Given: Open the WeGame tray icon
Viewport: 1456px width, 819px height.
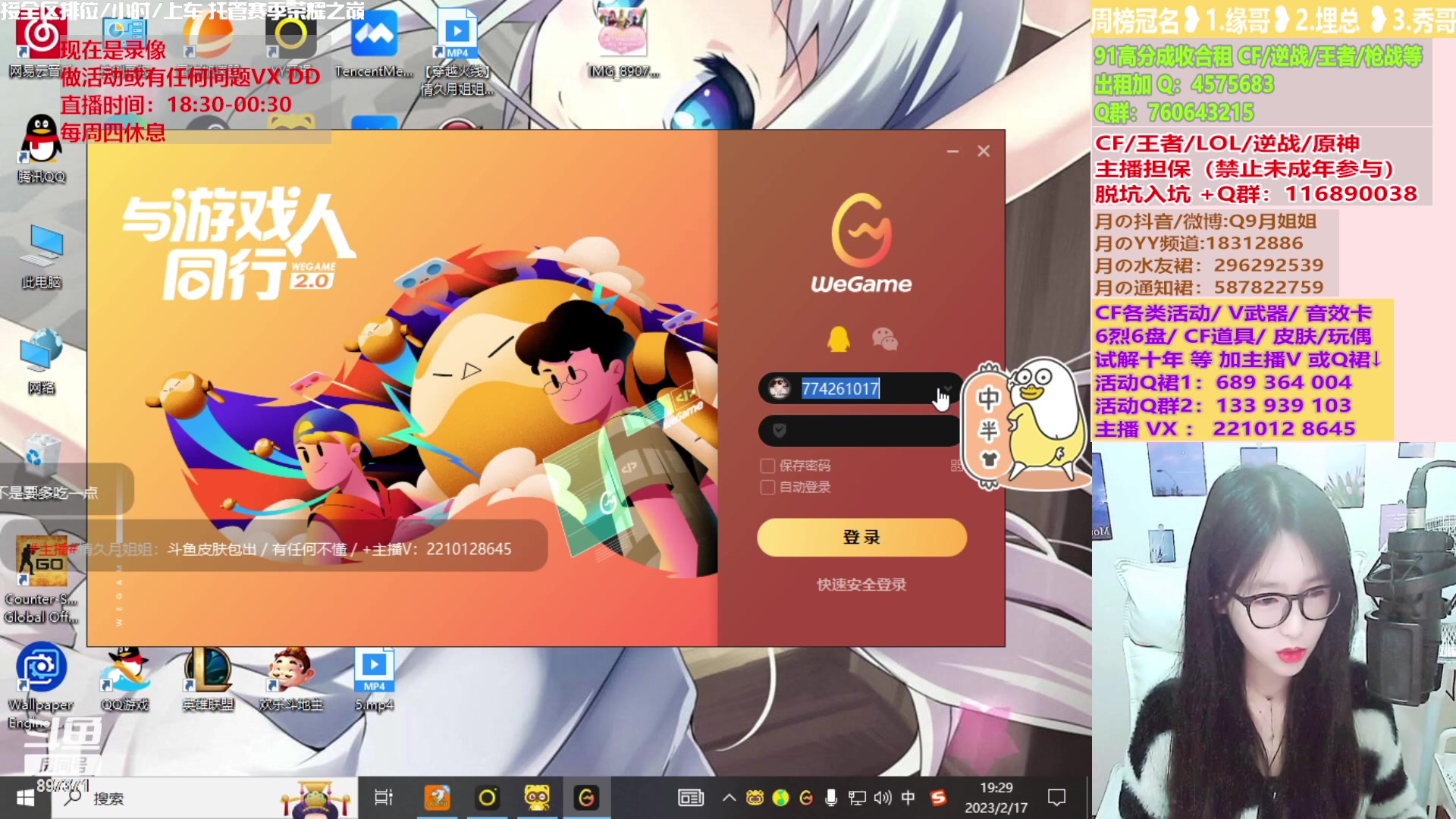Looking at the screenshot, I should coord(806,798).
